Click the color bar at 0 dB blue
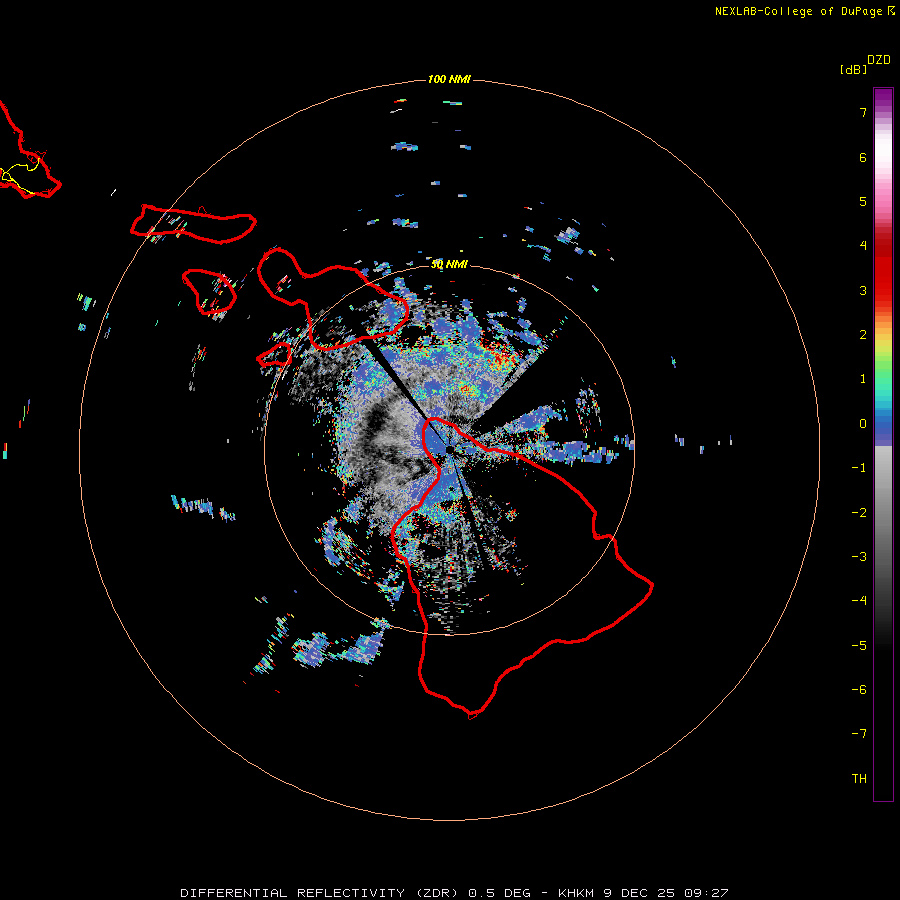 [883, 424]
